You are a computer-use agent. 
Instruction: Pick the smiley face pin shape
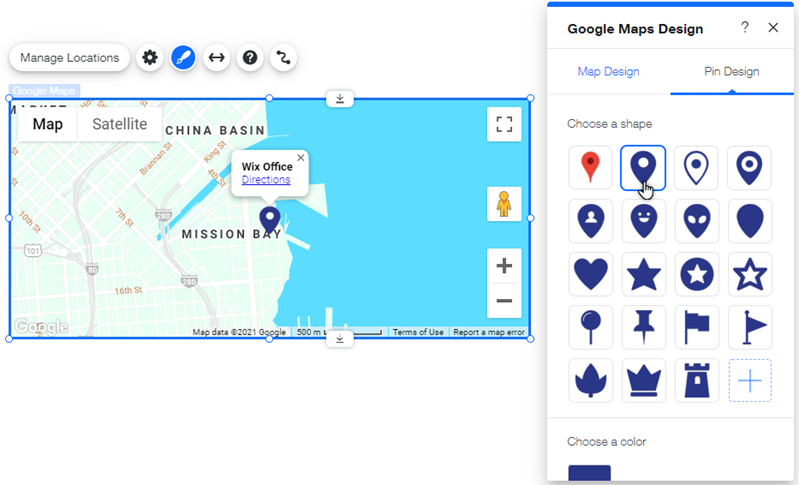(643, 221)
